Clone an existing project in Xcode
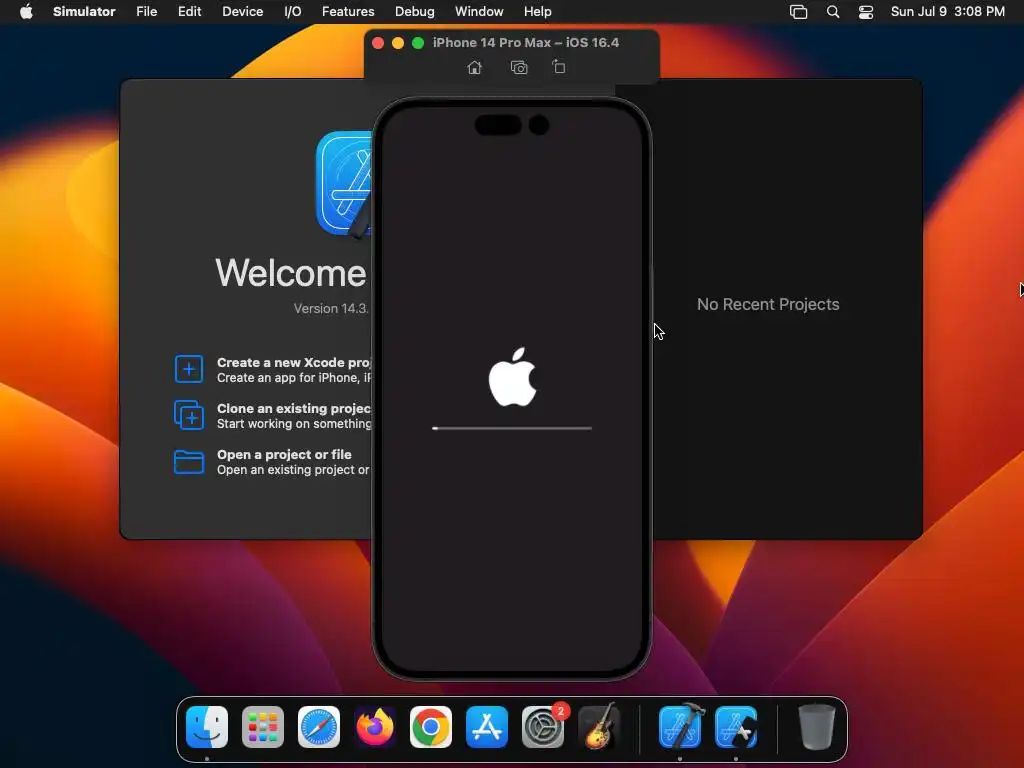This screenshot has height=768, width=1024. pyautogui.click(x=272, y=415)
